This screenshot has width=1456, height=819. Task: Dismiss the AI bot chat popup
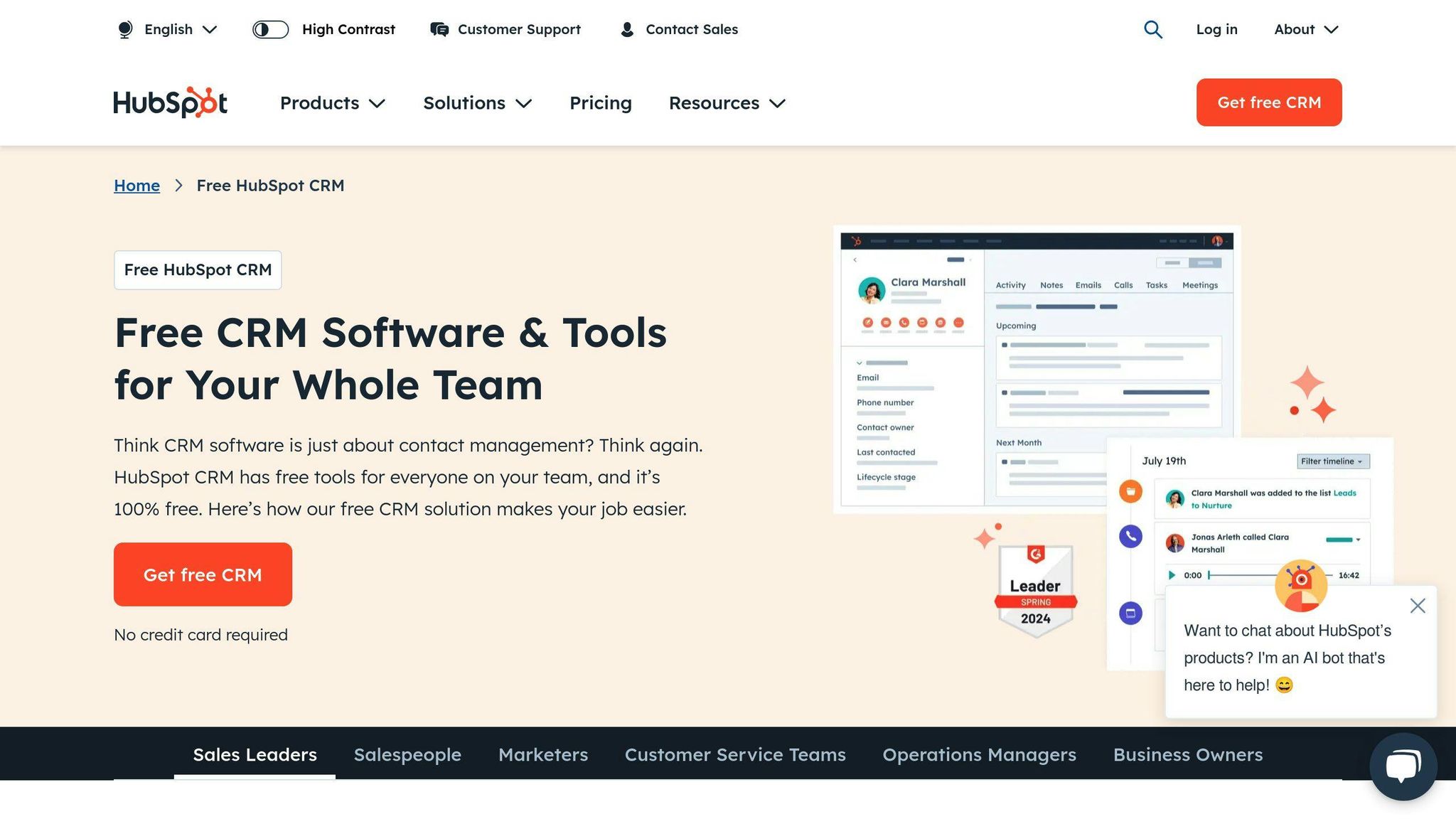pyautogui.click(x=1418, y=605)
